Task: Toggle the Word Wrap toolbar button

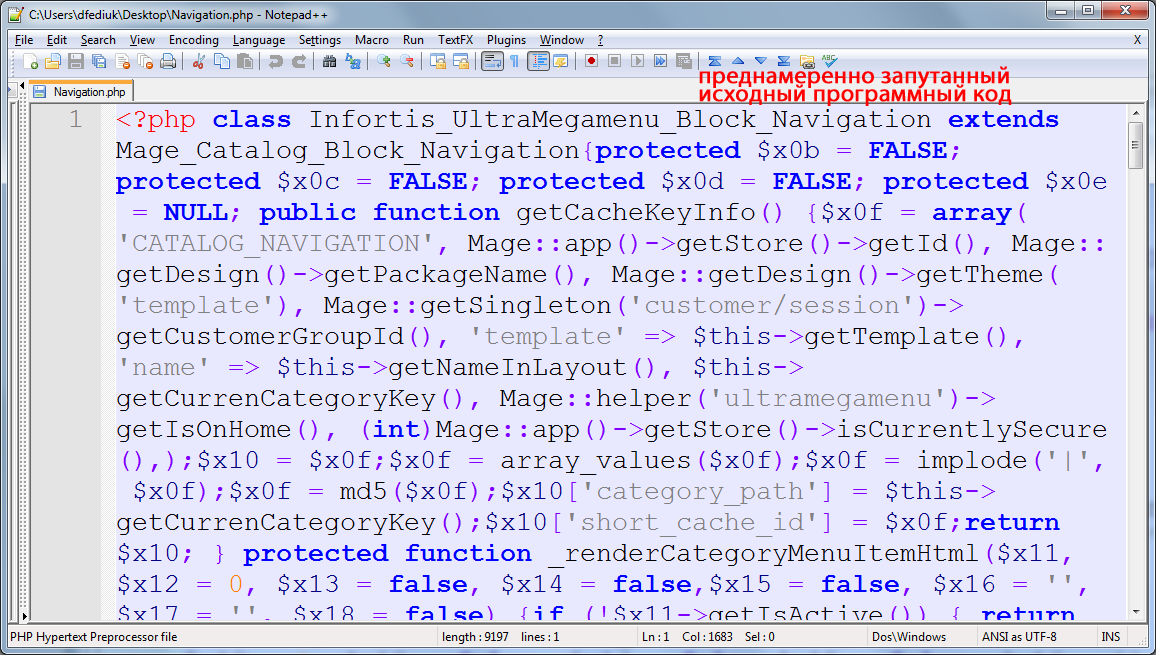Action: [491, 61]
